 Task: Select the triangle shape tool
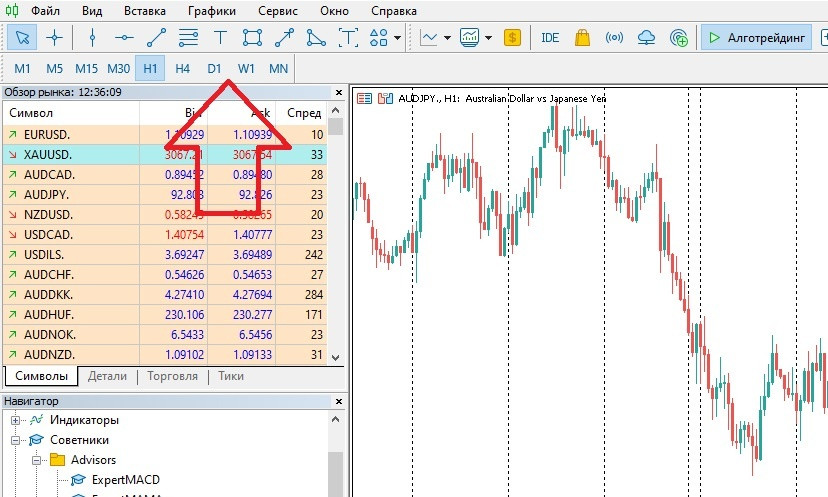tap(316, 37)
